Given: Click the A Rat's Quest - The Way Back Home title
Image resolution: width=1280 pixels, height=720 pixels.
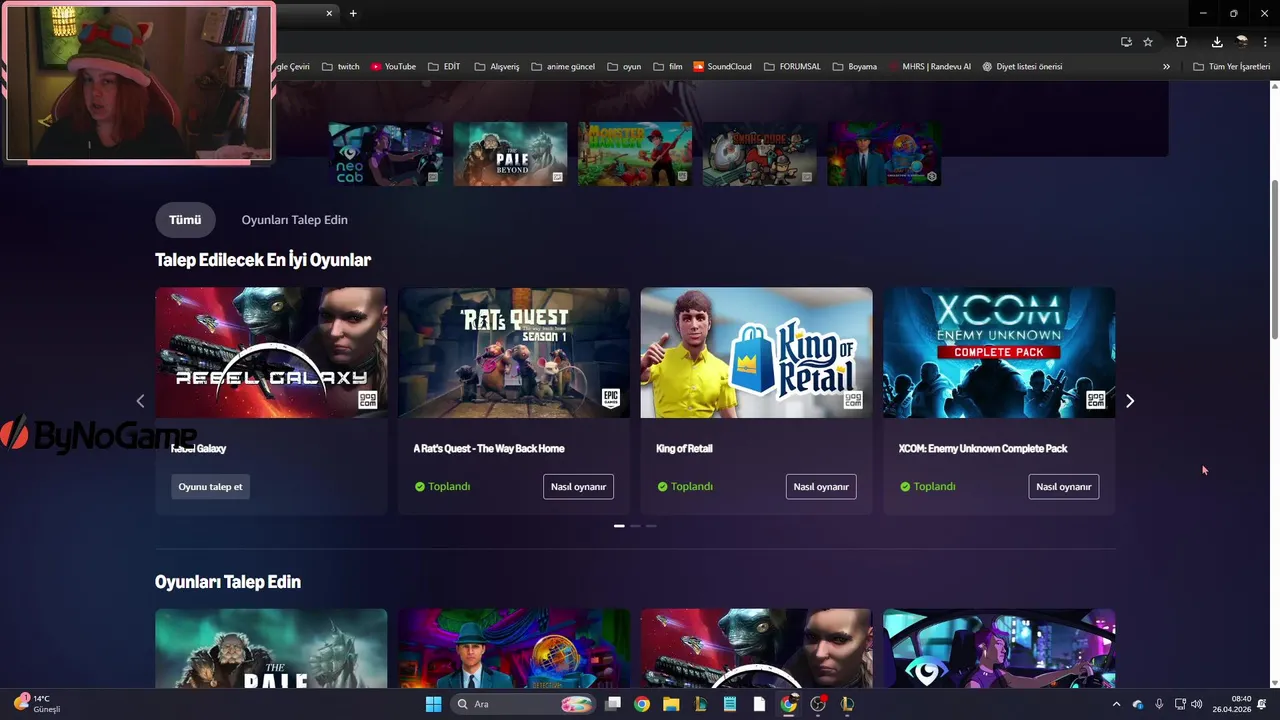Looking at the screenshot, I should (x=489, y=449).
